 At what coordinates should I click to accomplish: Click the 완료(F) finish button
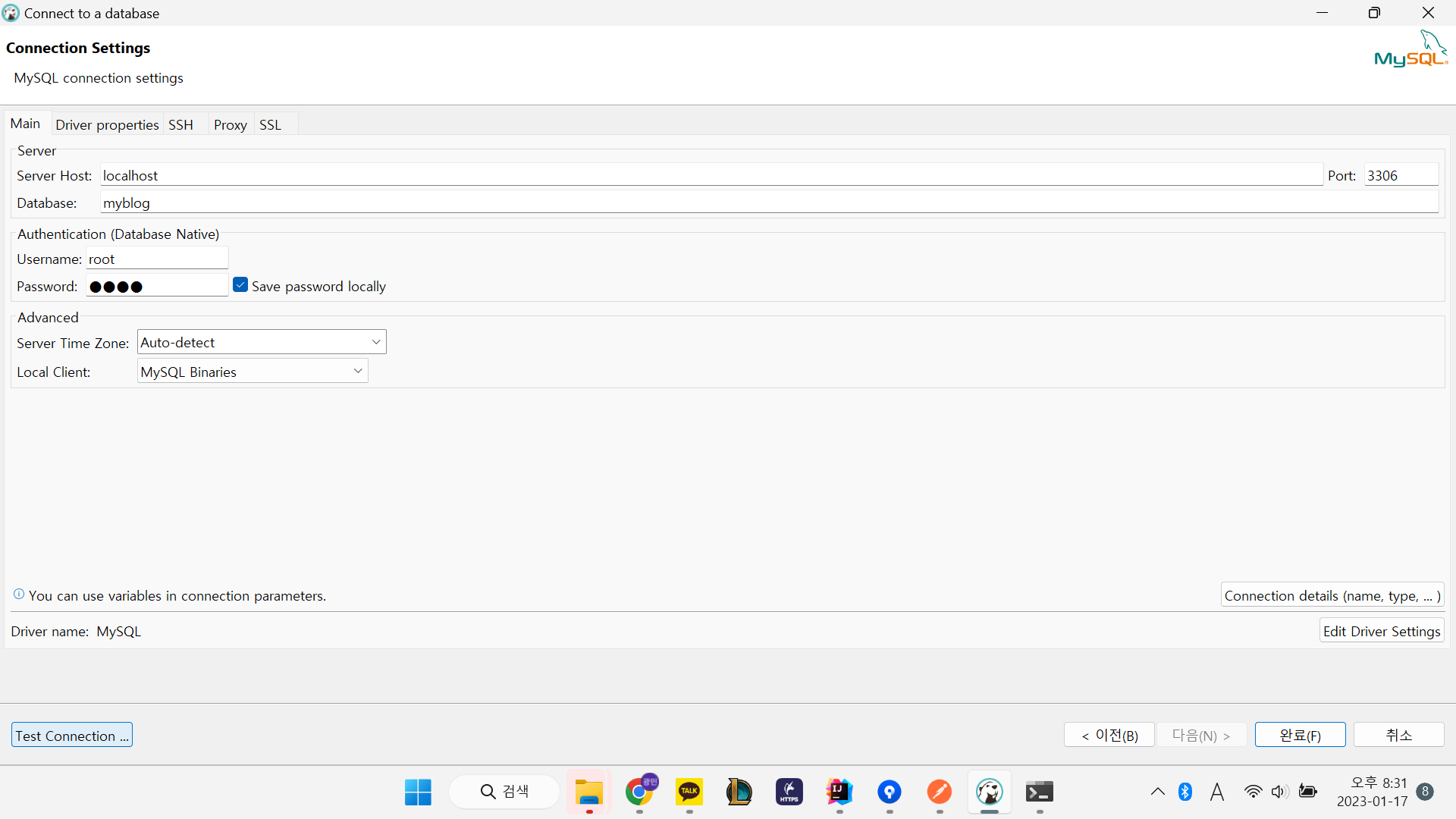(1300, 735)
